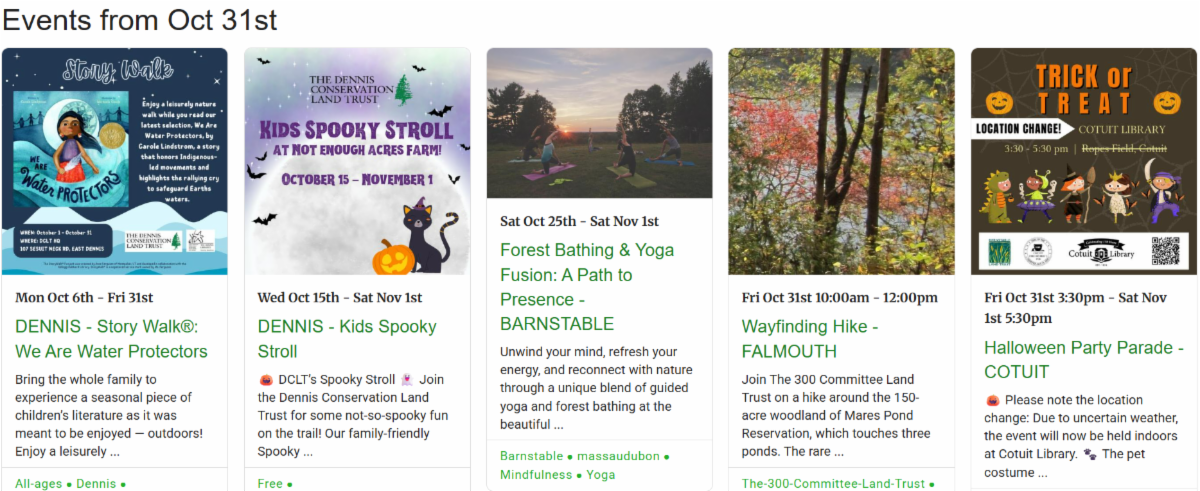Click the 'Free' tag on Spooky Stroll

[x=270, y=484]
